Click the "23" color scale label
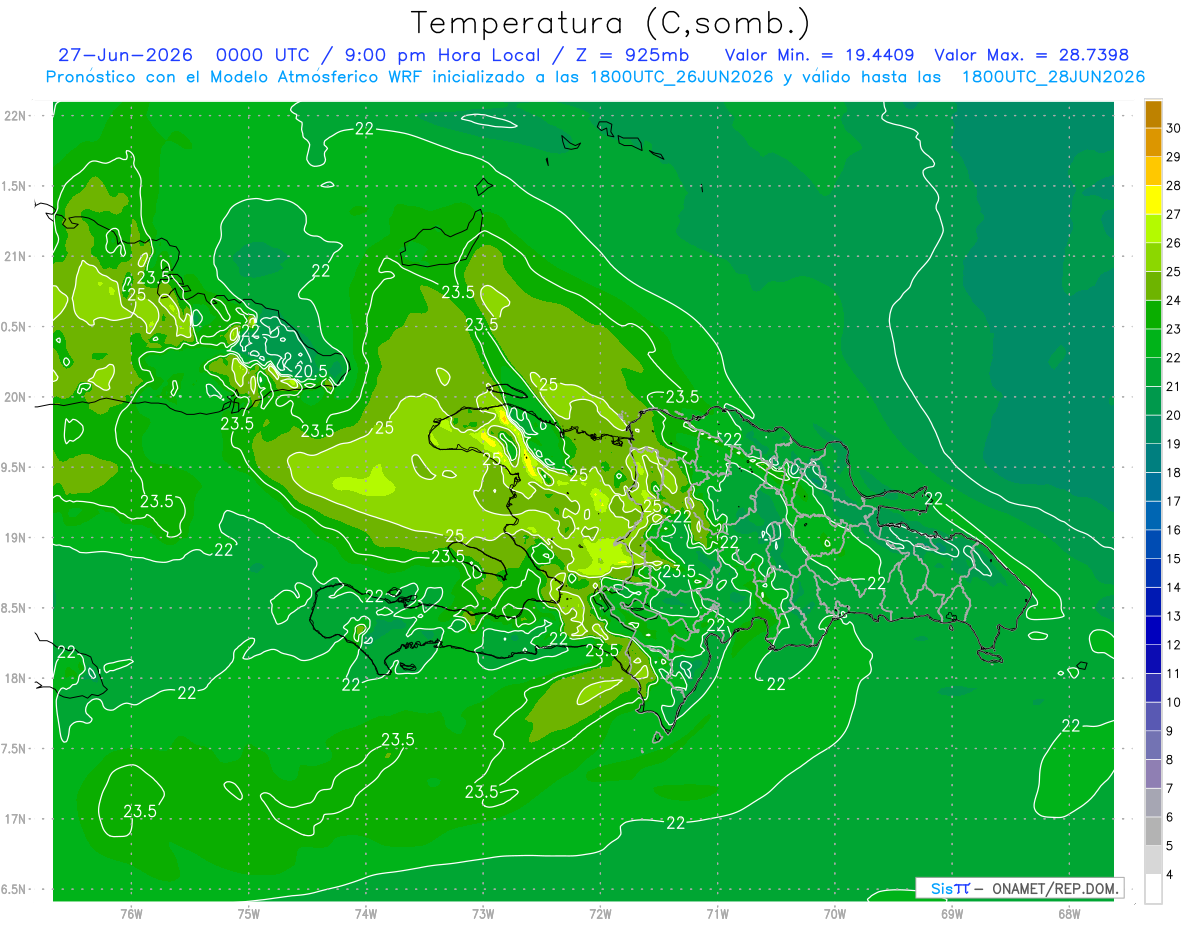The width and height of the screenshot is (1200, 927). [1174, 329]
